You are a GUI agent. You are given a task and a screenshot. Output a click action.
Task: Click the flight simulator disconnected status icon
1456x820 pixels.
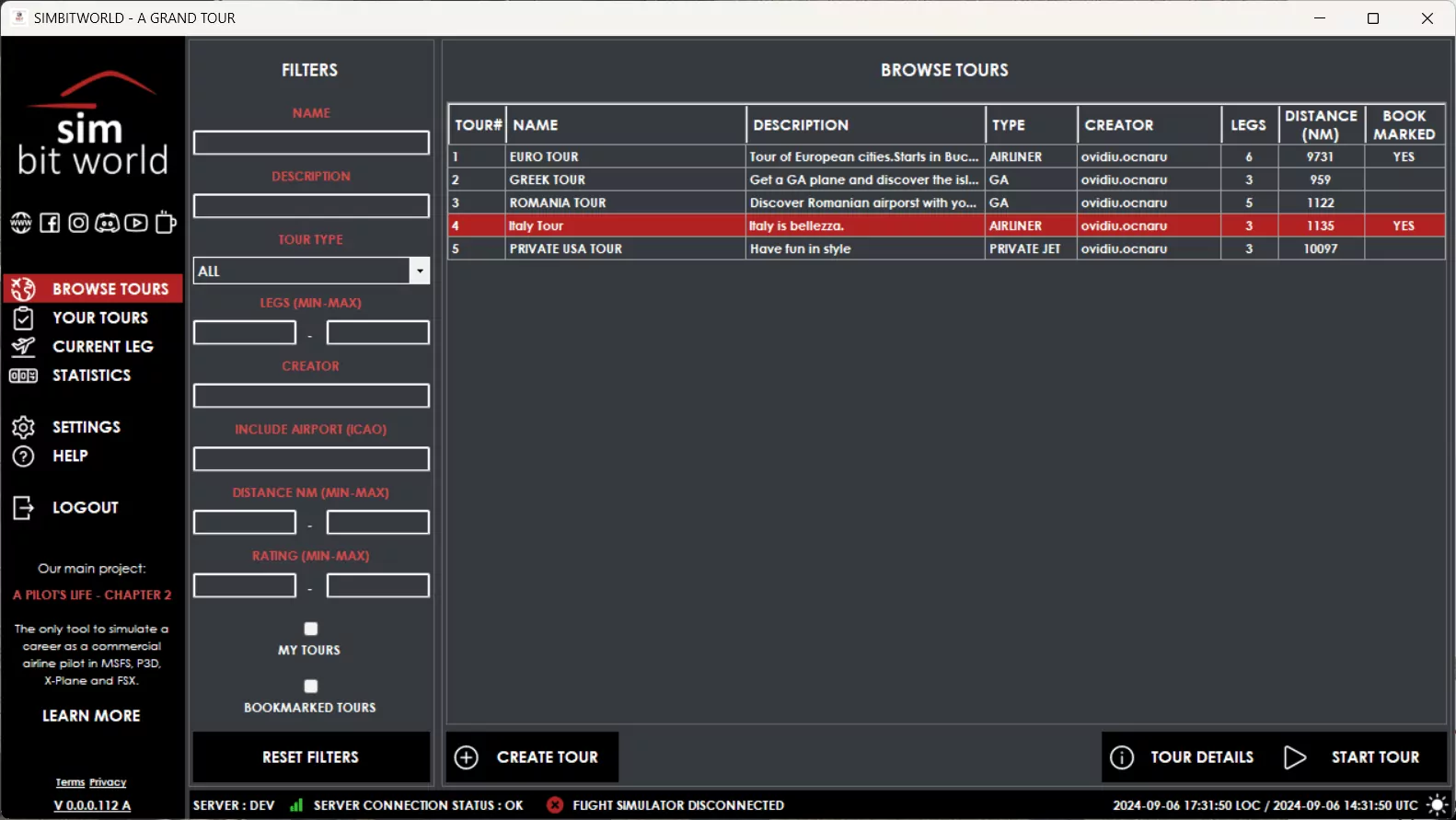(554, 805)
